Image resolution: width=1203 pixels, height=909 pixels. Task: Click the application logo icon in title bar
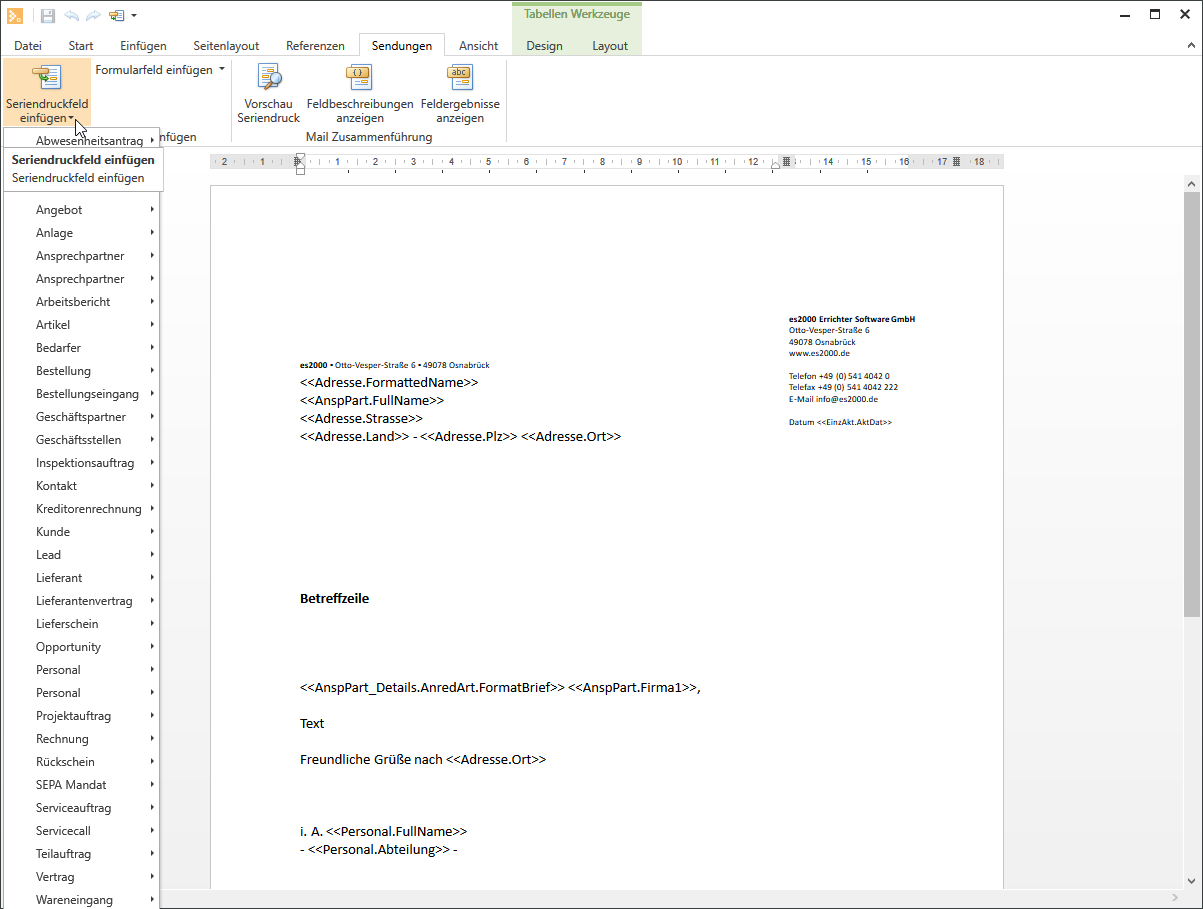(x=16, y=16)
